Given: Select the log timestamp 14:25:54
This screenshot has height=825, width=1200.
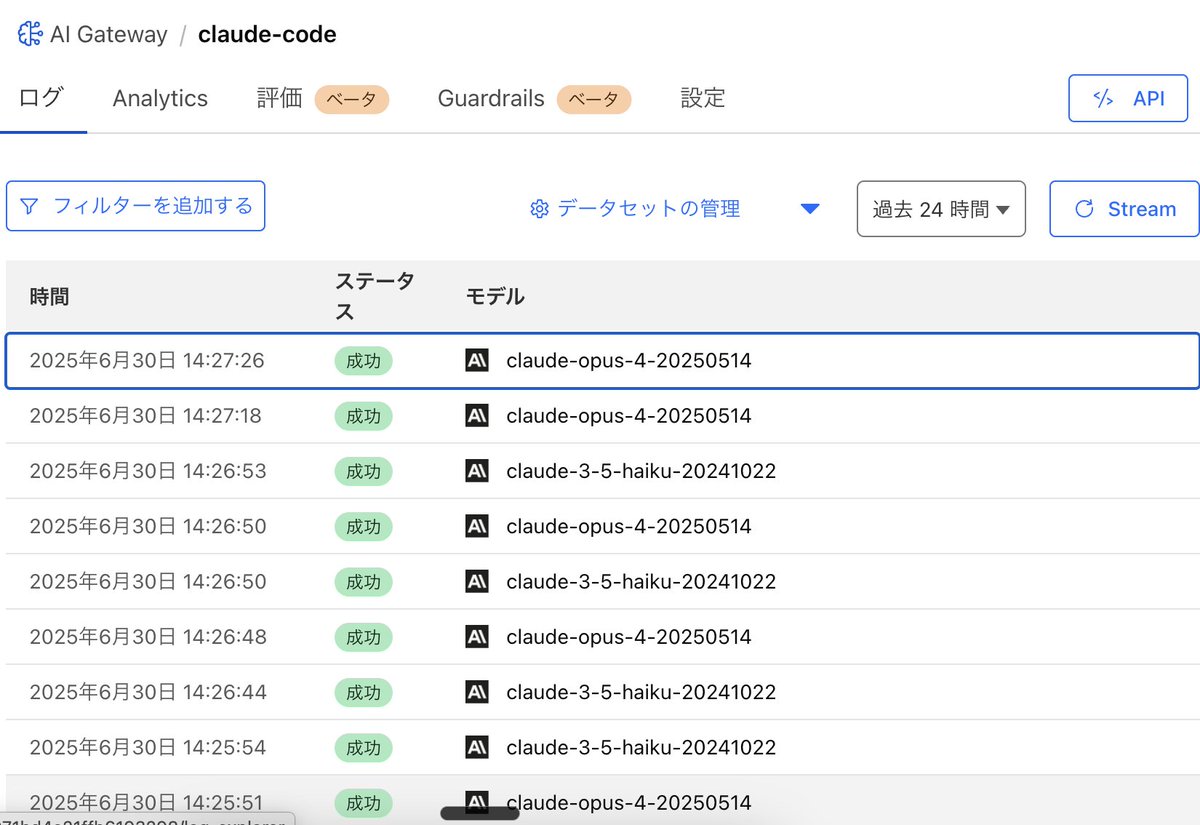Looking at the screenshot, I should 148,747.
